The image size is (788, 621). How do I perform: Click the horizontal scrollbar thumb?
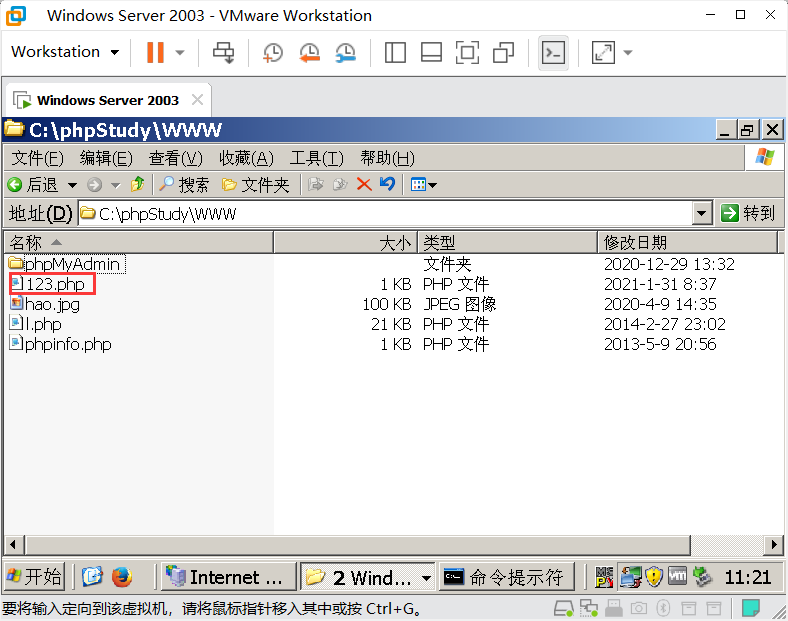click(x=357, y=545)
